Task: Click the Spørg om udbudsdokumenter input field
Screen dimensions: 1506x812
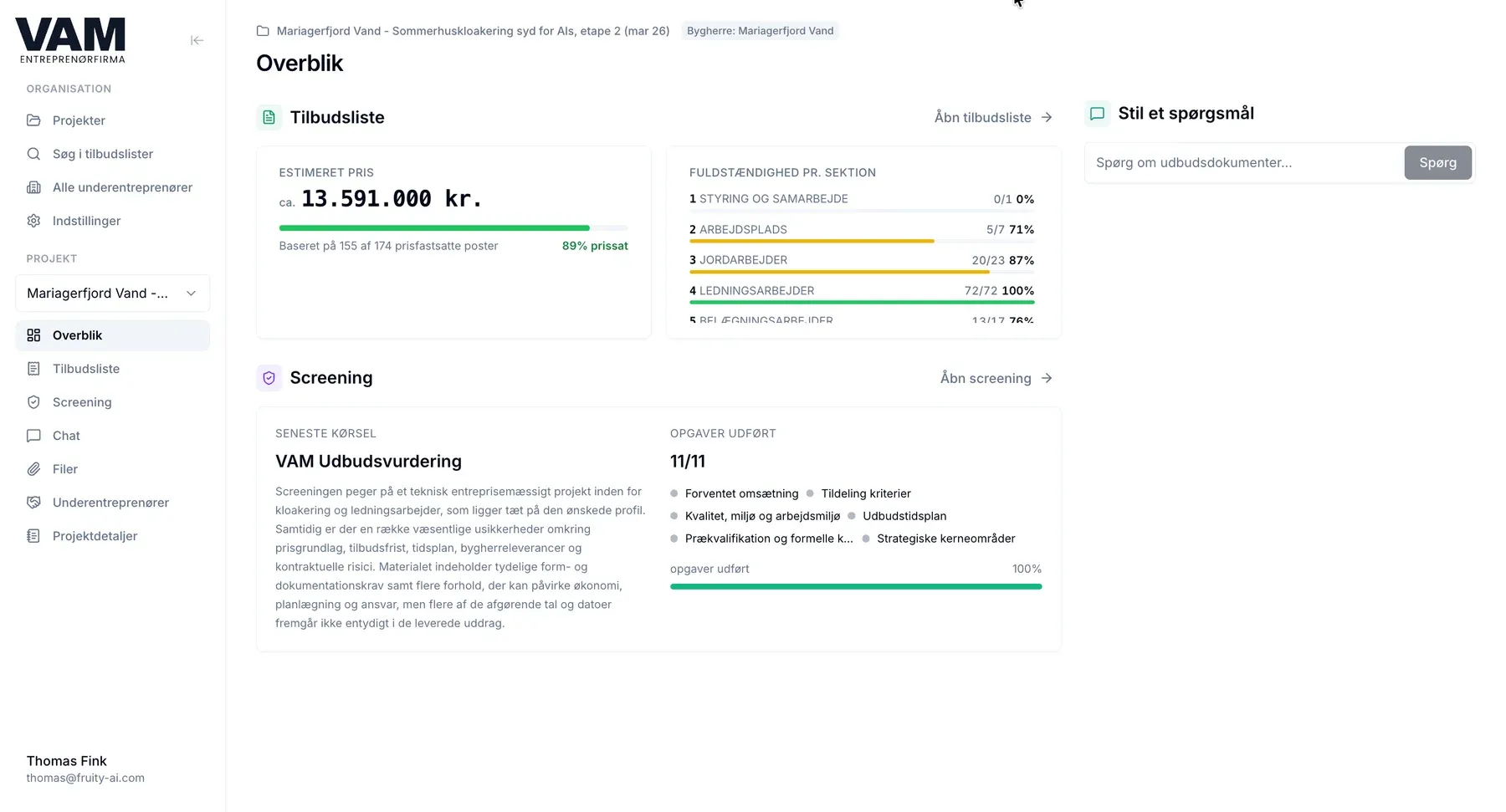Action: pyautogui.click(x=1243, y=162)
